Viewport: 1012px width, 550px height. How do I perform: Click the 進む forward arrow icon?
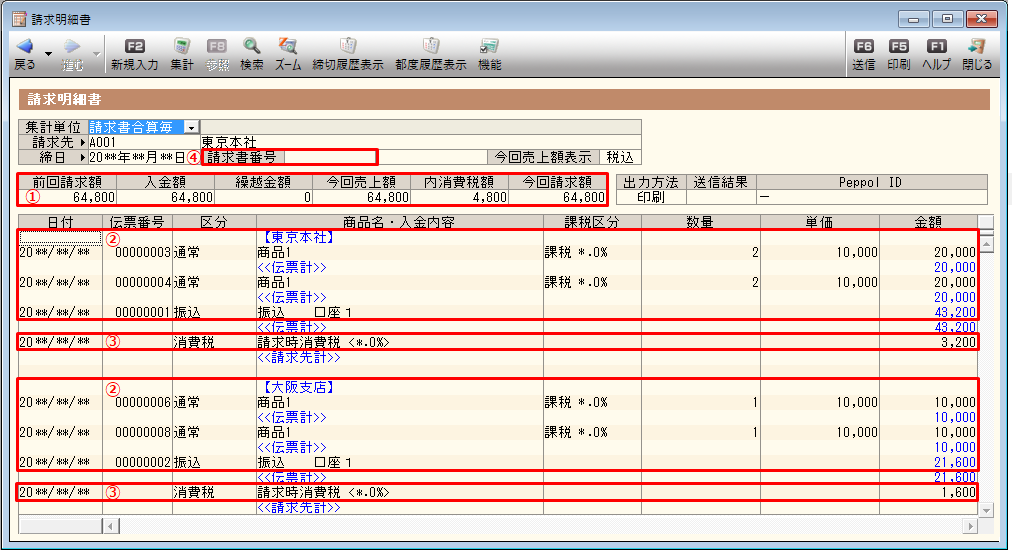(x=72, y=46)
